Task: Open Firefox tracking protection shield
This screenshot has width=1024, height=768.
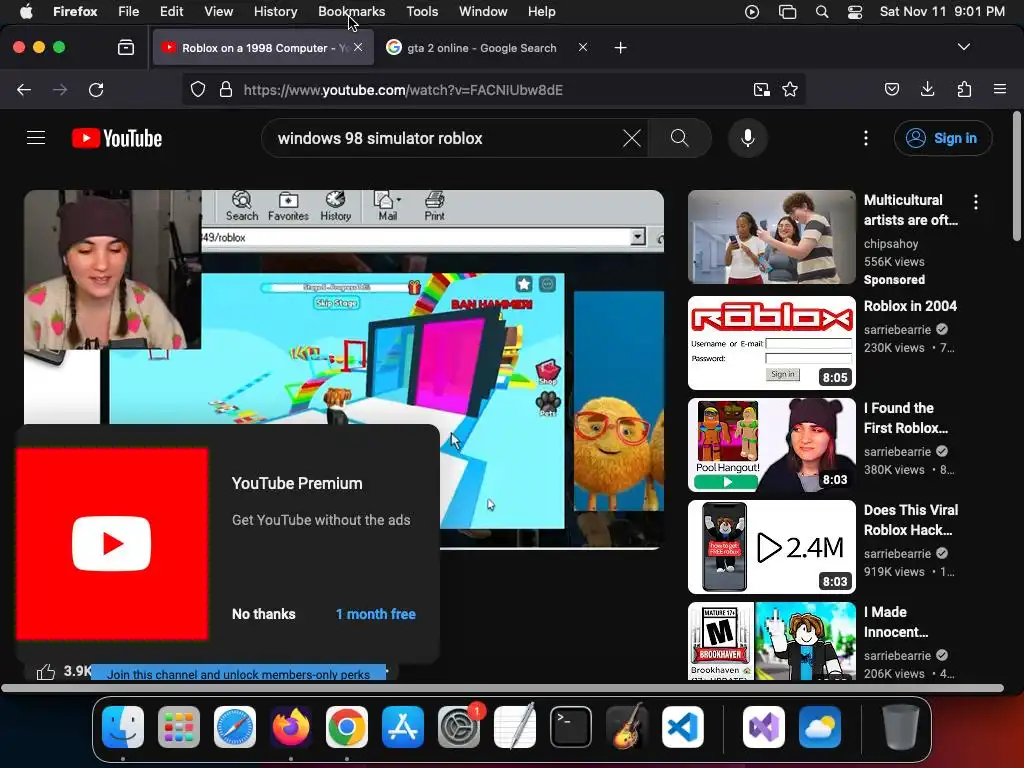Action: click(198, 89)
